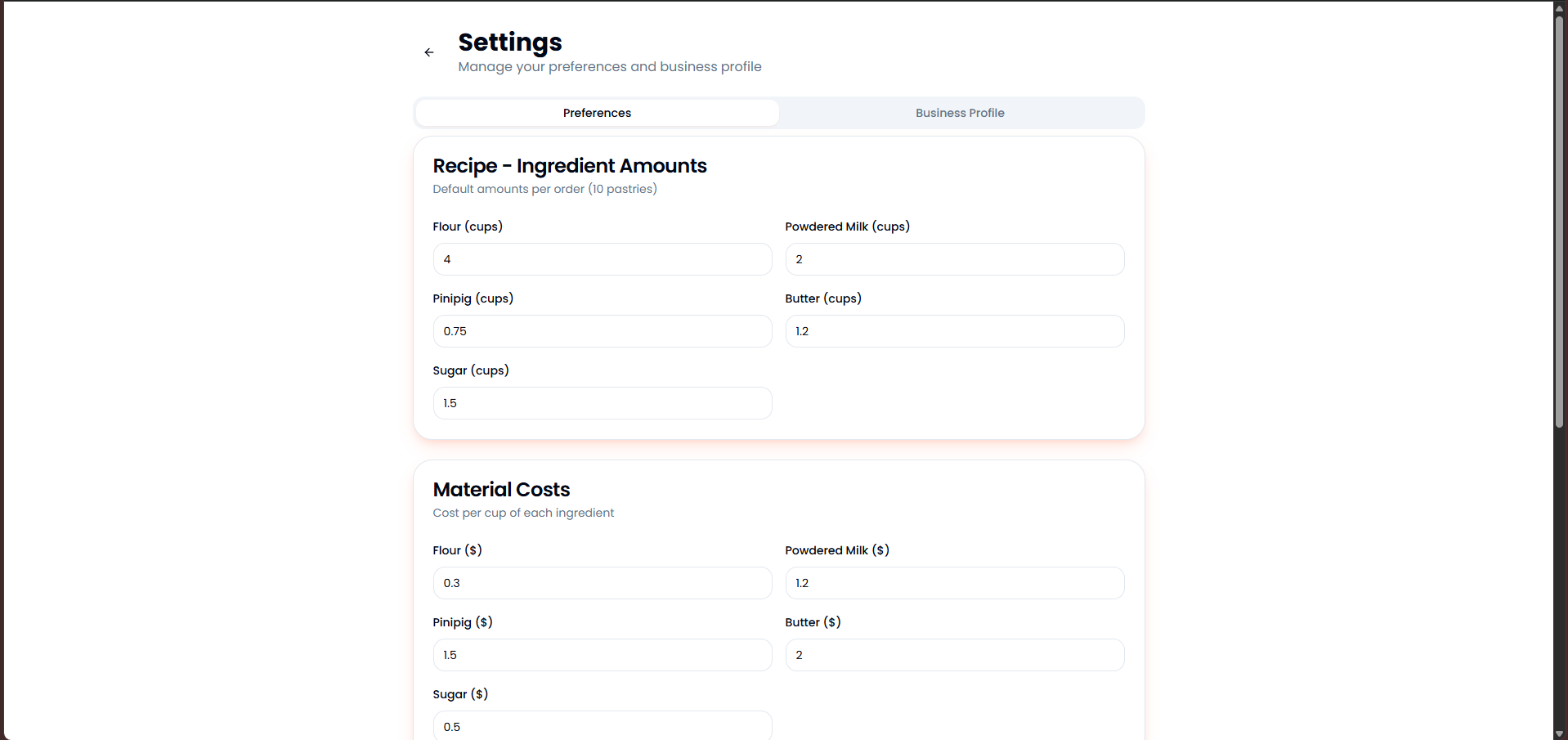Click the Butter ($) label text
The height and width of the screenshot is (740, 1568).
(813, 622)
